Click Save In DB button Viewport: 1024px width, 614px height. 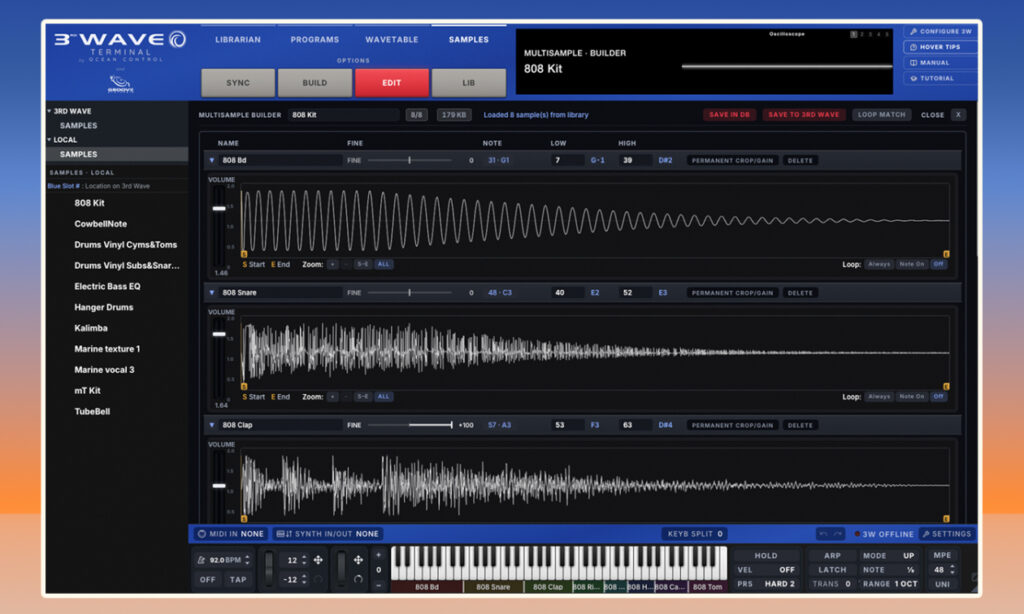pyautogui.click(x=729, y=115)
